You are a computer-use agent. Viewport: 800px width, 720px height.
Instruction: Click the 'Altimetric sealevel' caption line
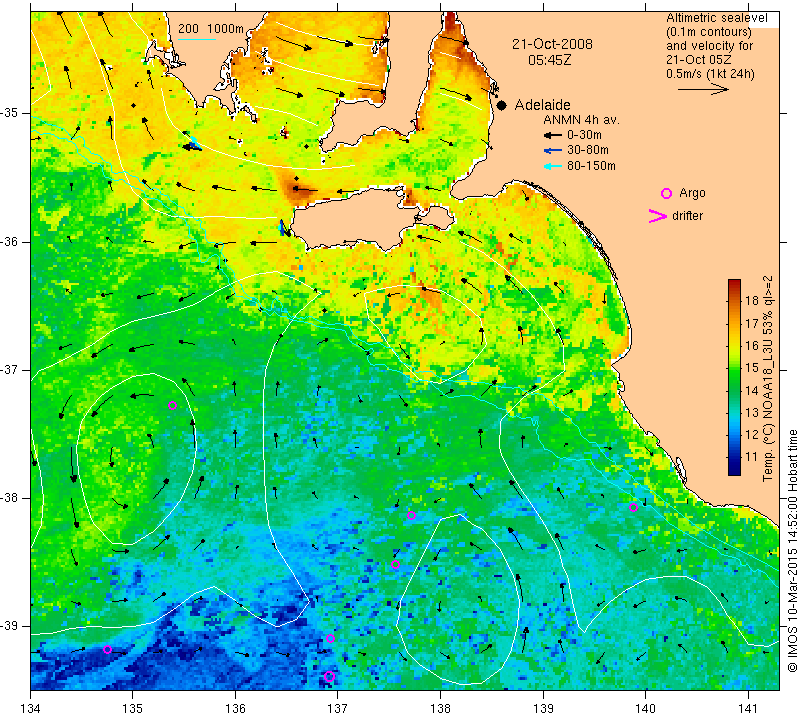coord(717,18)
